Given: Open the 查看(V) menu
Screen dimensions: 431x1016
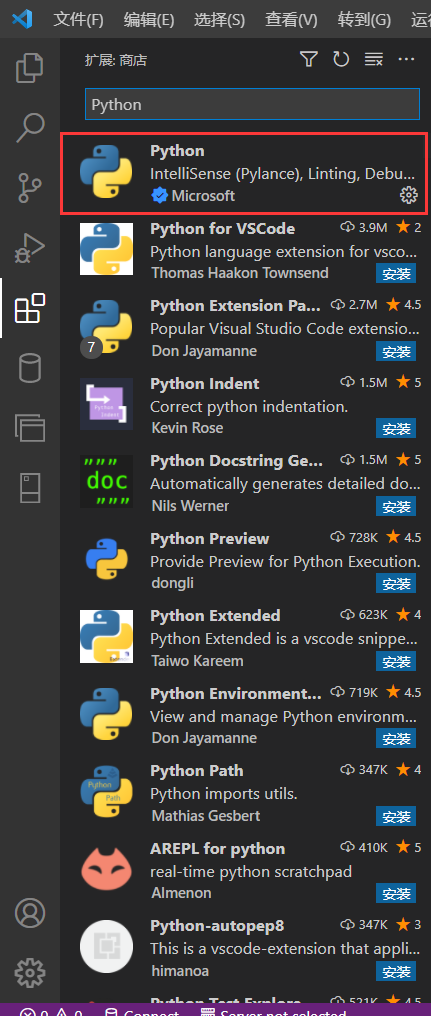Looking at the screenshot, I should tap(291, 19).
